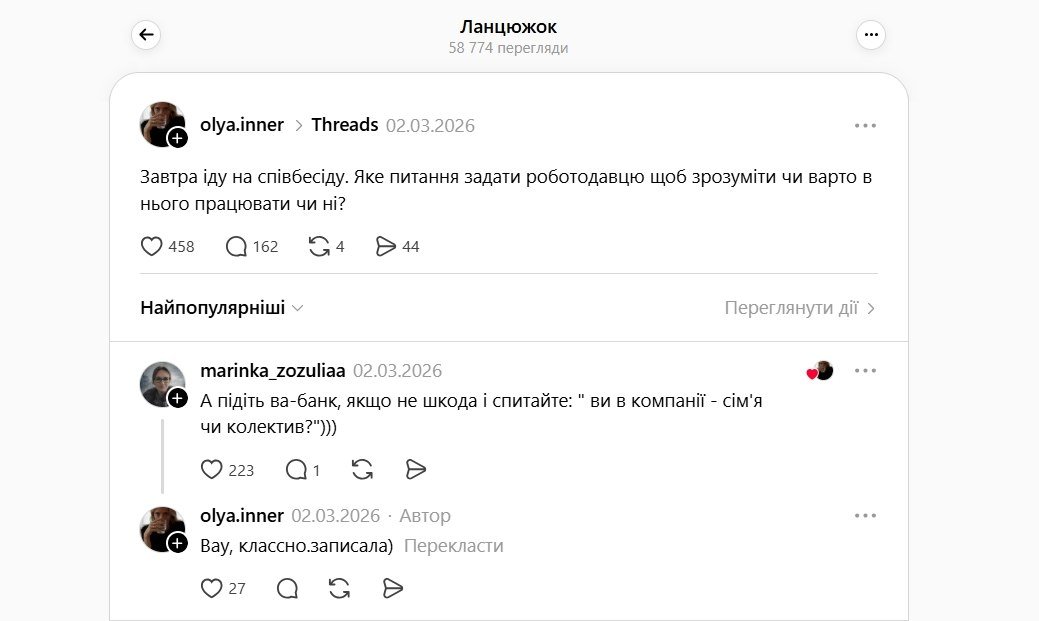This screenshot has height=621, width=1039.
Task: Like the main post by olya.inner
Action: (x=152, y=246)
